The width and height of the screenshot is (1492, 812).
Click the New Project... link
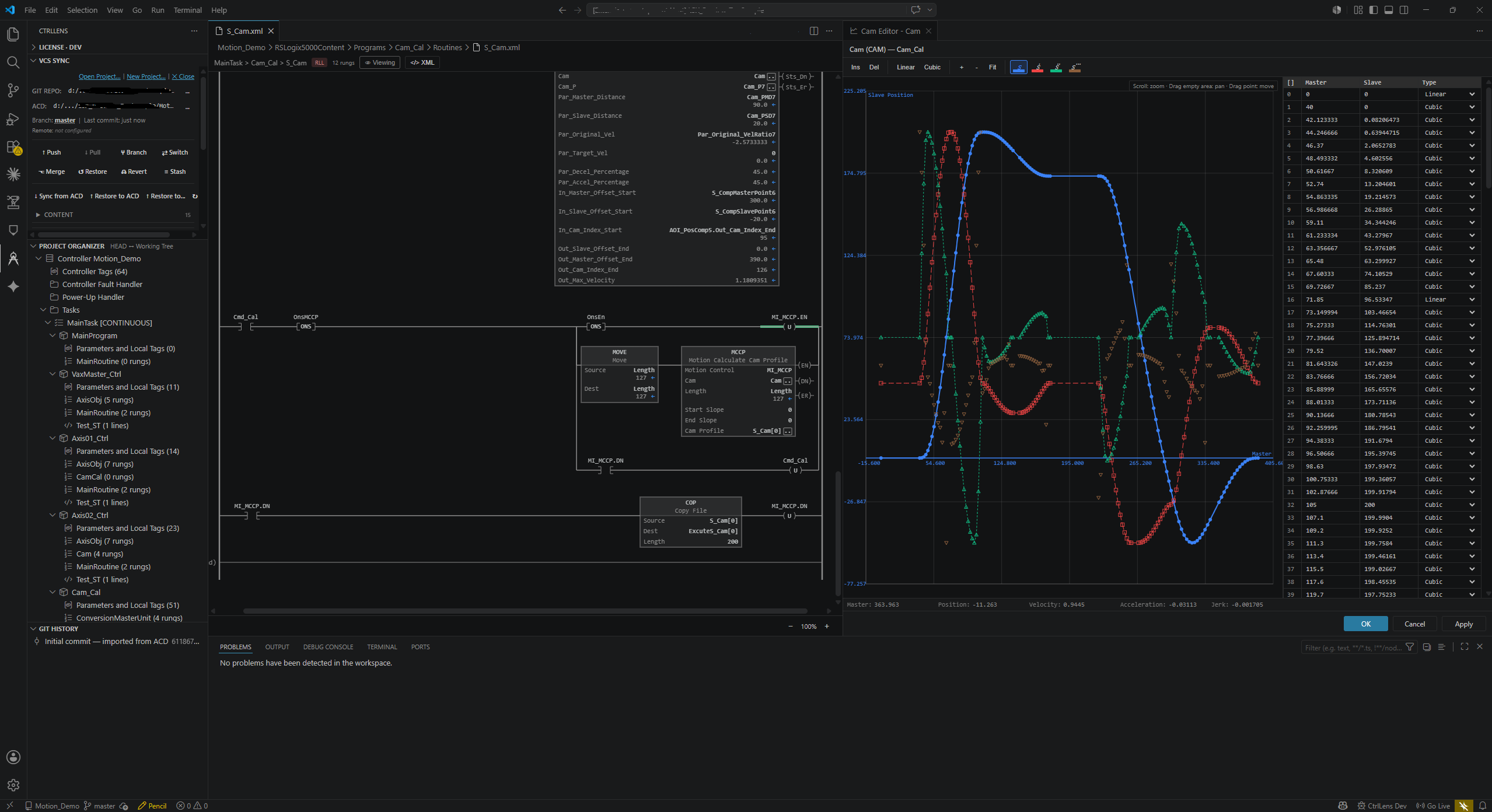click(146, 76)
